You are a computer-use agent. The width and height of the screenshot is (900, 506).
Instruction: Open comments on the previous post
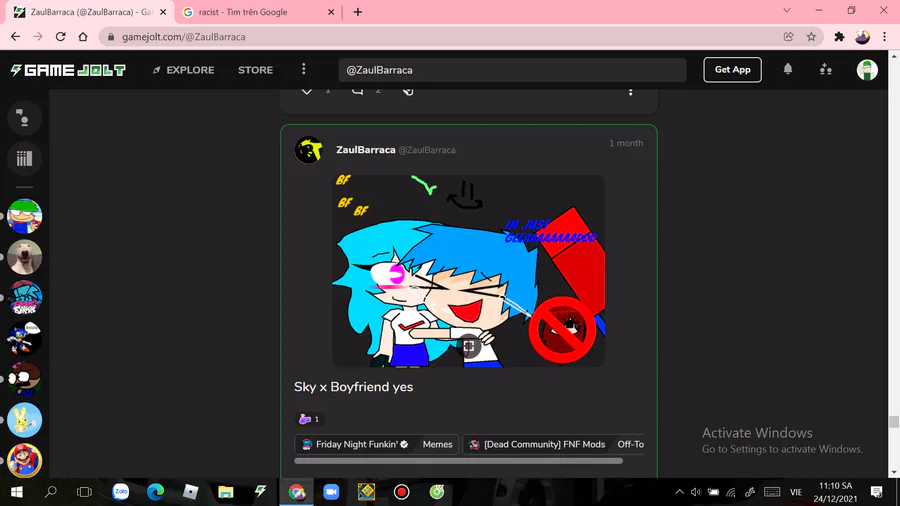(x=357, y=91)
